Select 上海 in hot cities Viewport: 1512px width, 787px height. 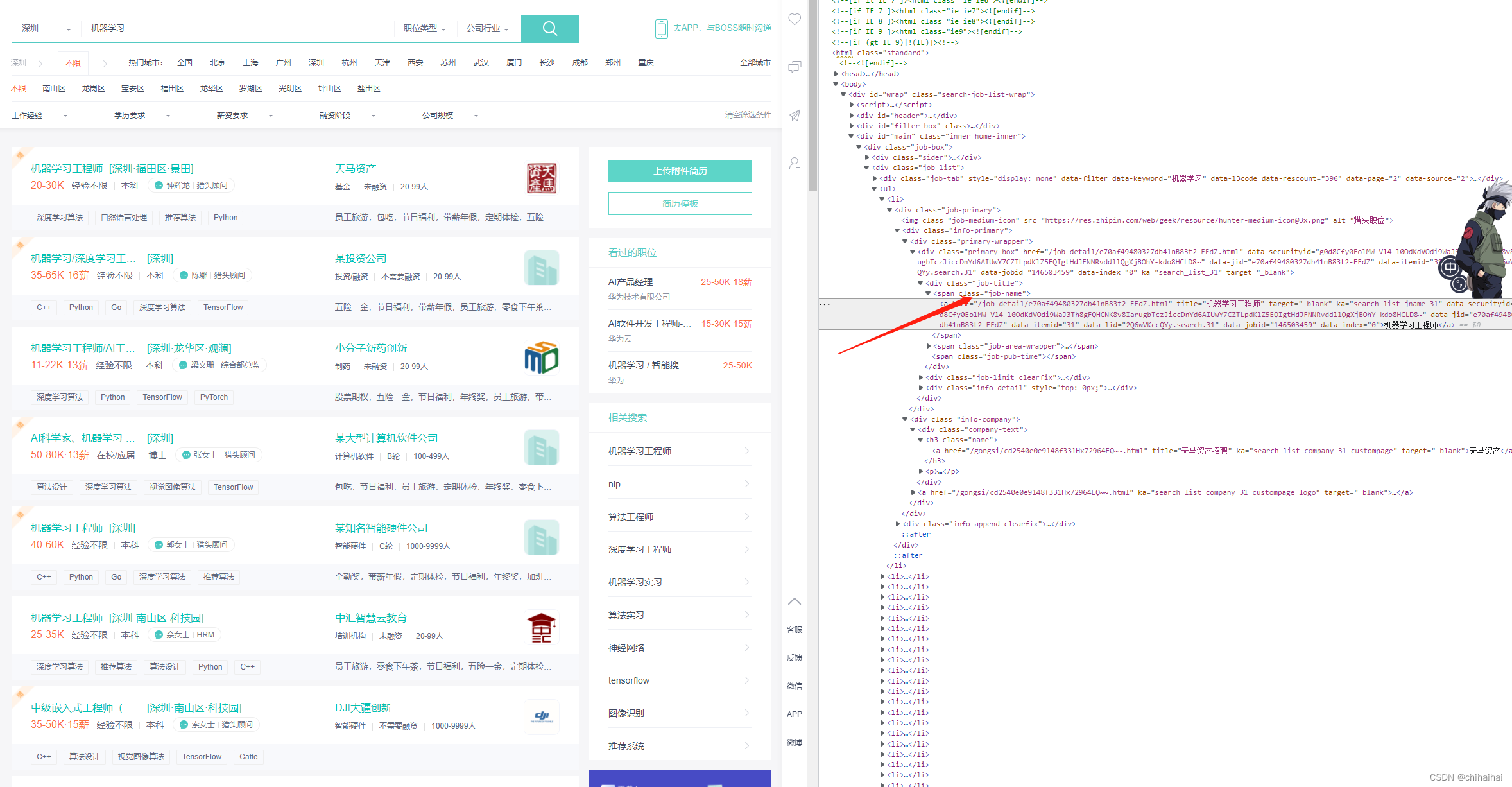point(250,63)
